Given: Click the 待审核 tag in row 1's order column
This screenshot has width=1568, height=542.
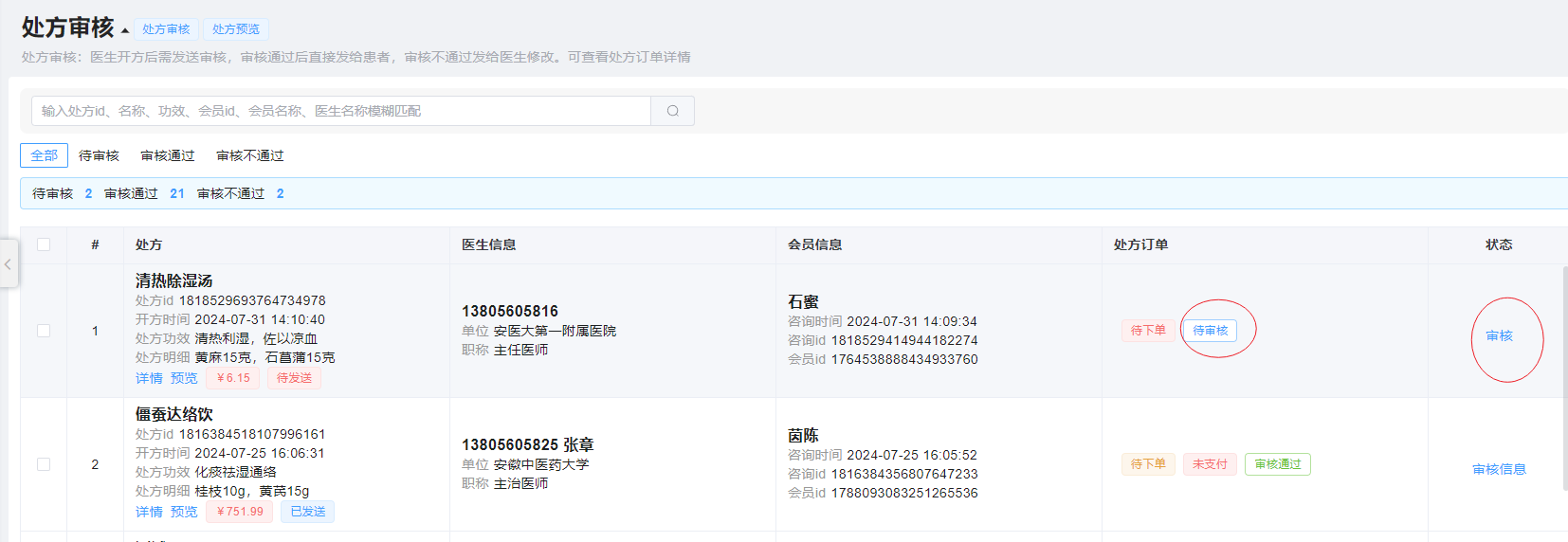Looking at the screenshot, I should [1211, 331].
